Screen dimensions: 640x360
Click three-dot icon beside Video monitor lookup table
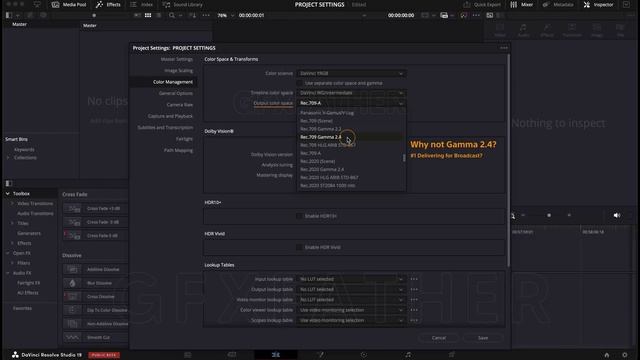click(x=414, y=300)
